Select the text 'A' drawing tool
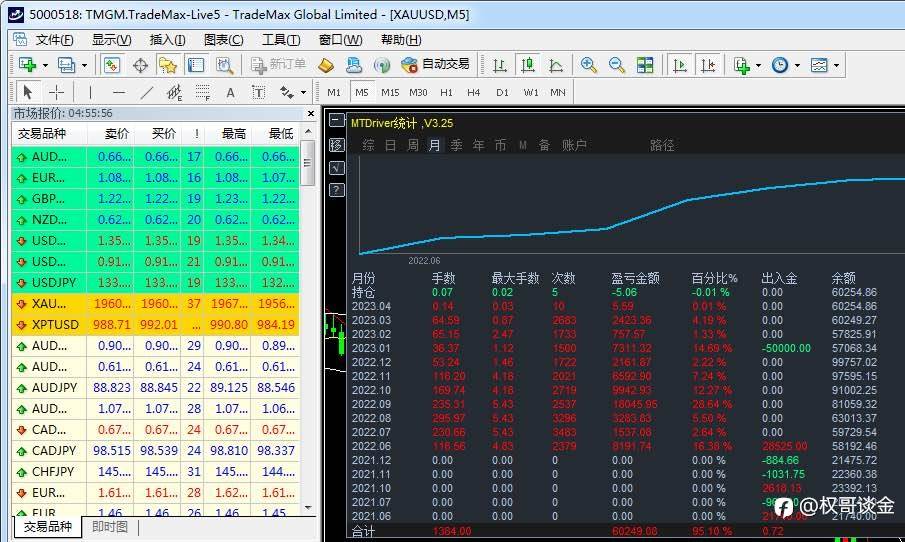The width and height of the screenshot is (905, 542). point(230,92)
